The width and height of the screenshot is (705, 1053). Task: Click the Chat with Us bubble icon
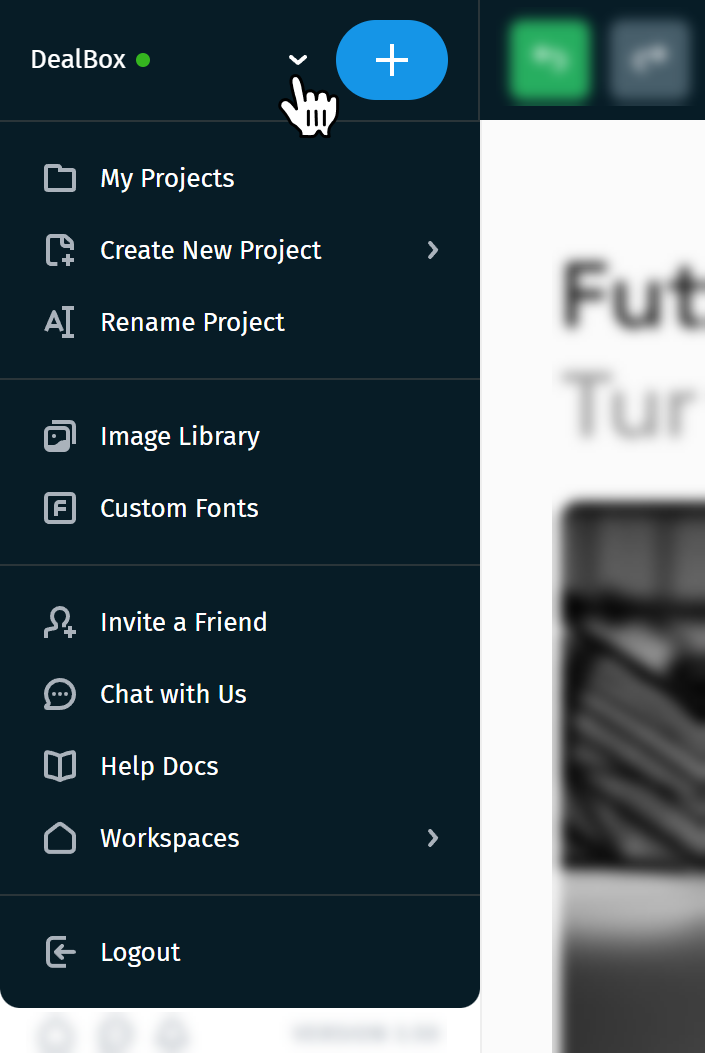[60, 694]
